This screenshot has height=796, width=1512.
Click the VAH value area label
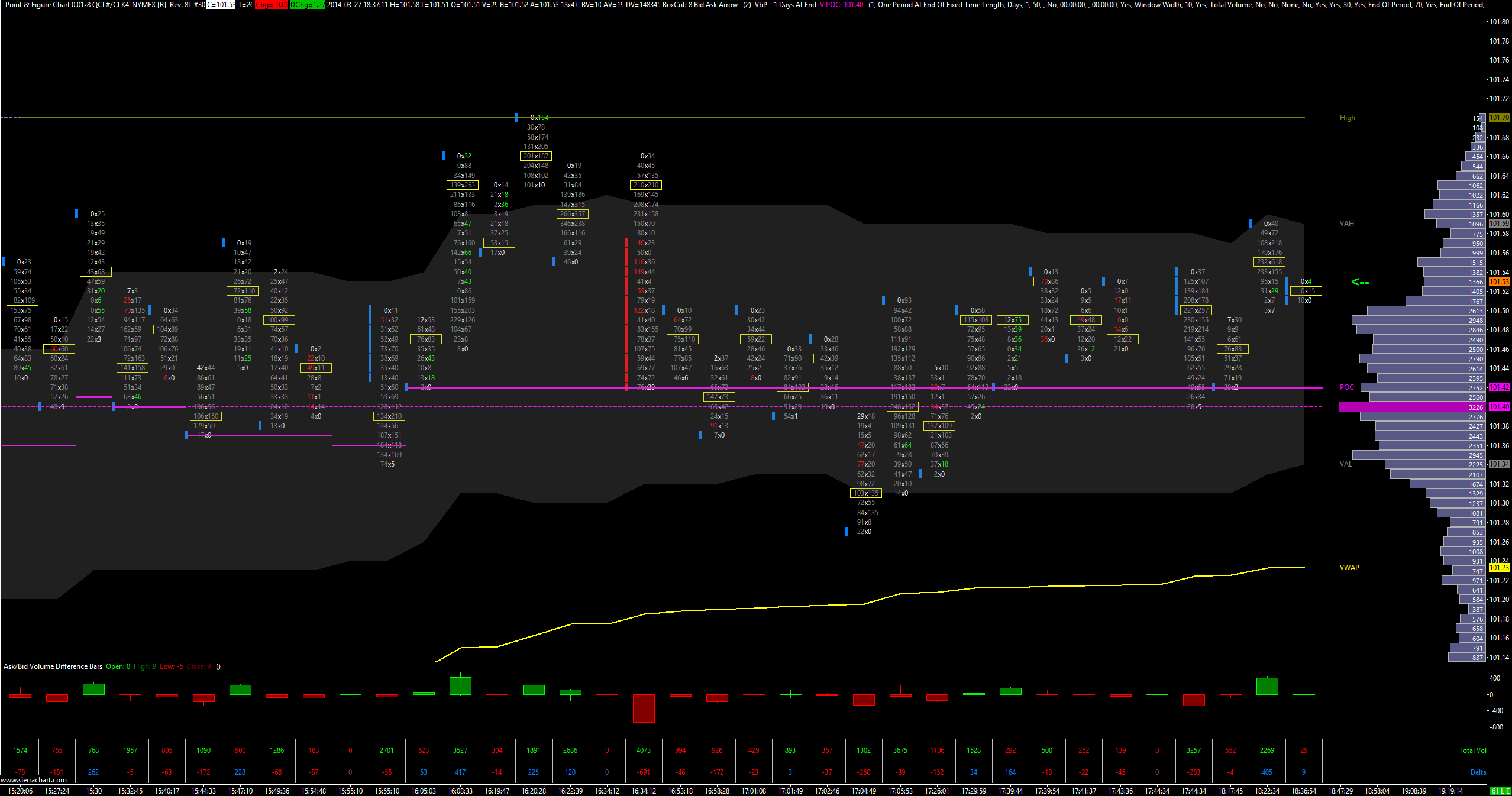click(x=1346, y=224)
